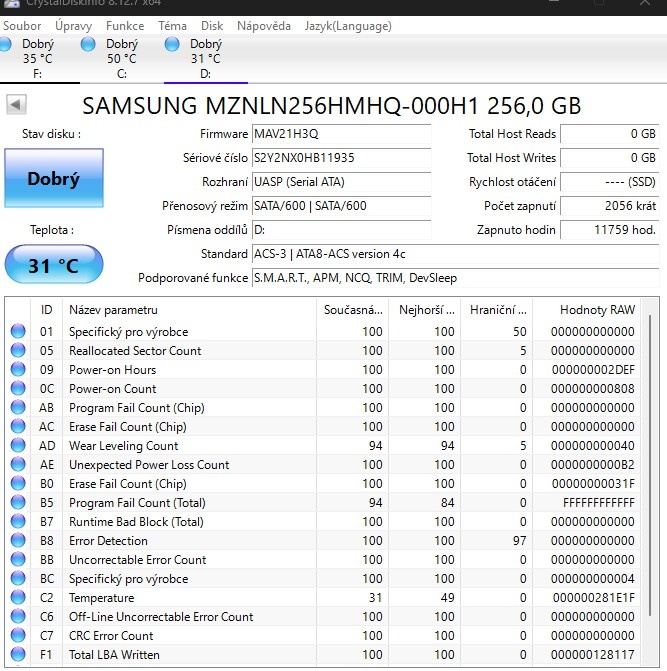The height and width of the screenshot is (671, 667).
Task: Select RAW value FFFFFFFFFFFF
Action: tap(599, 503)
